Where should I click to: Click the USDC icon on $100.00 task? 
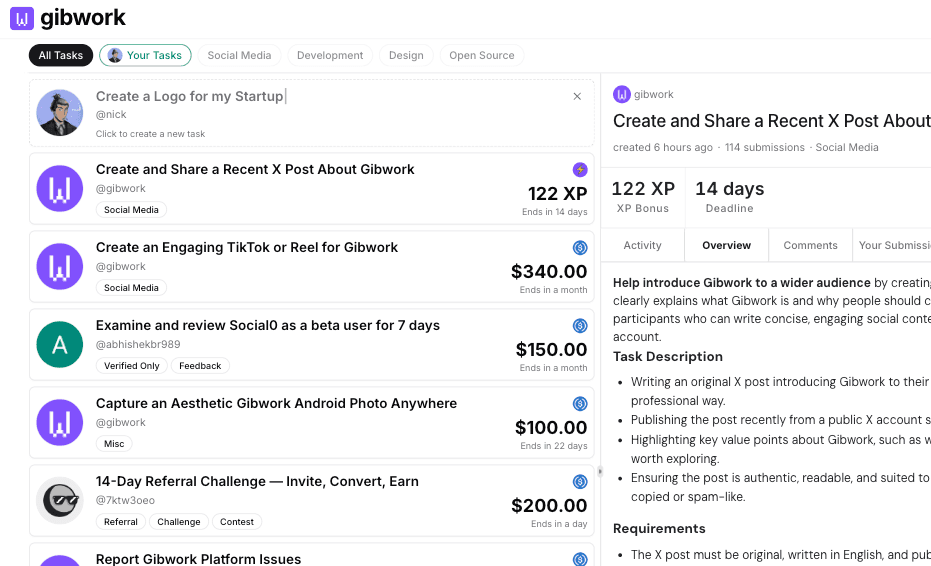click(580, 404)
